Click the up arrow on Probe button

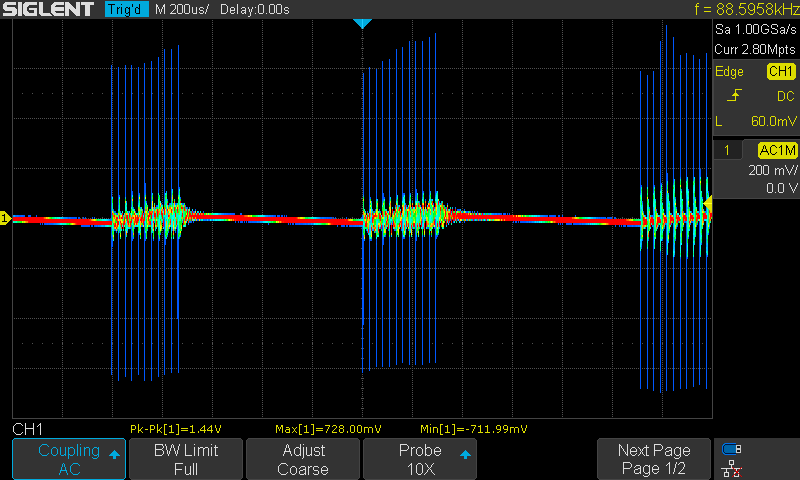pyautogui.click(x=465, y=454)
